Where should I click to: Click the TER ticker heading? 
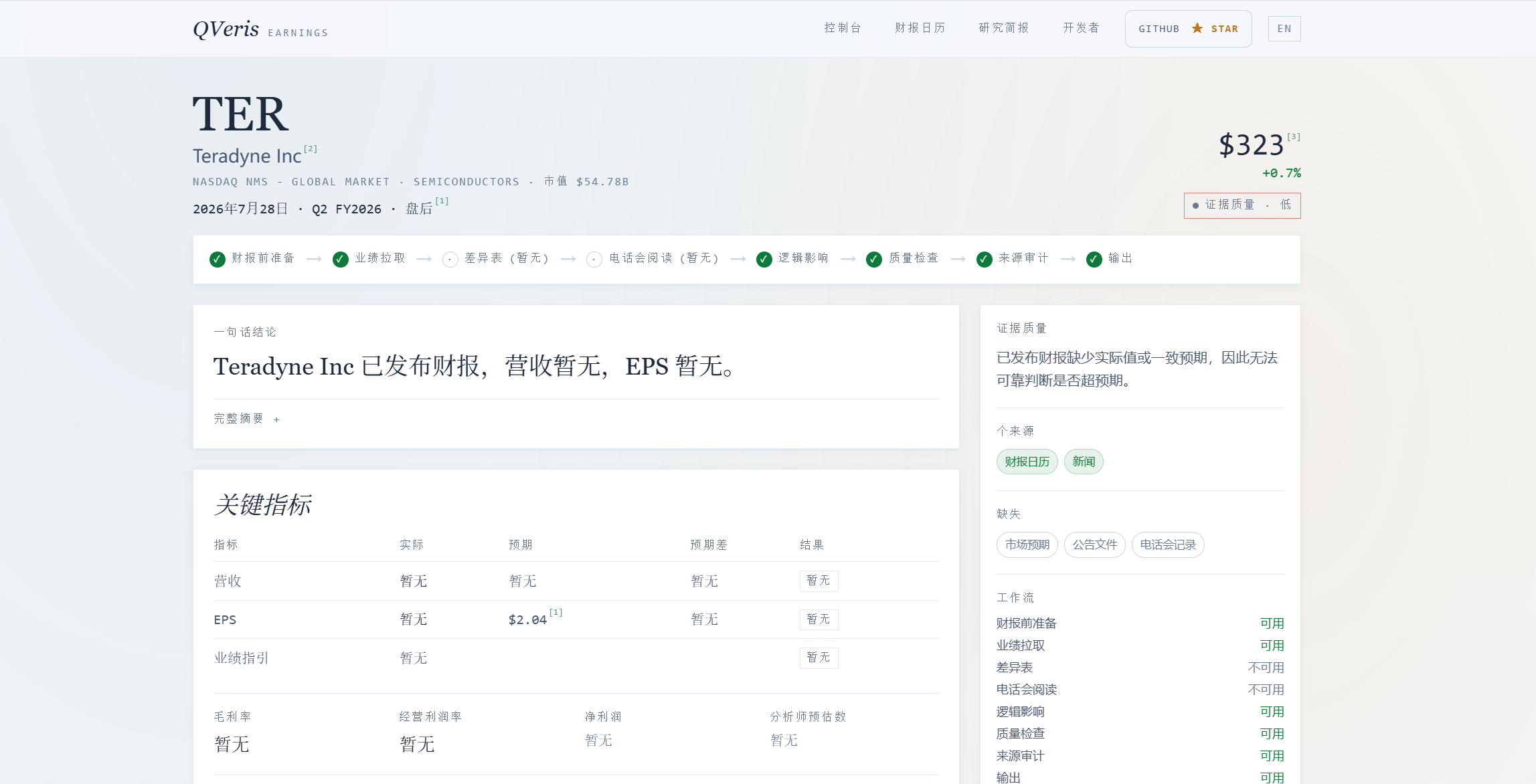(241, 113)
